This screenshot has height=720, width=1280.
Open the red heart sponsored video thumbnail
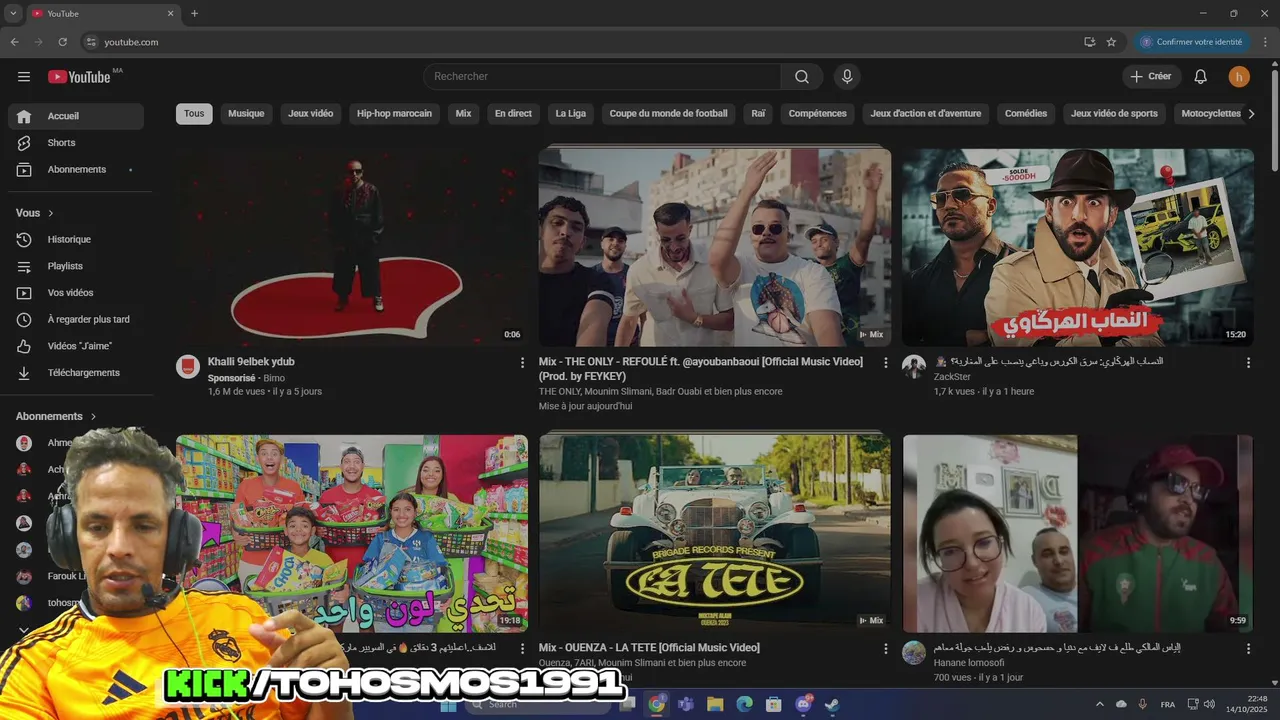(352, 247)
